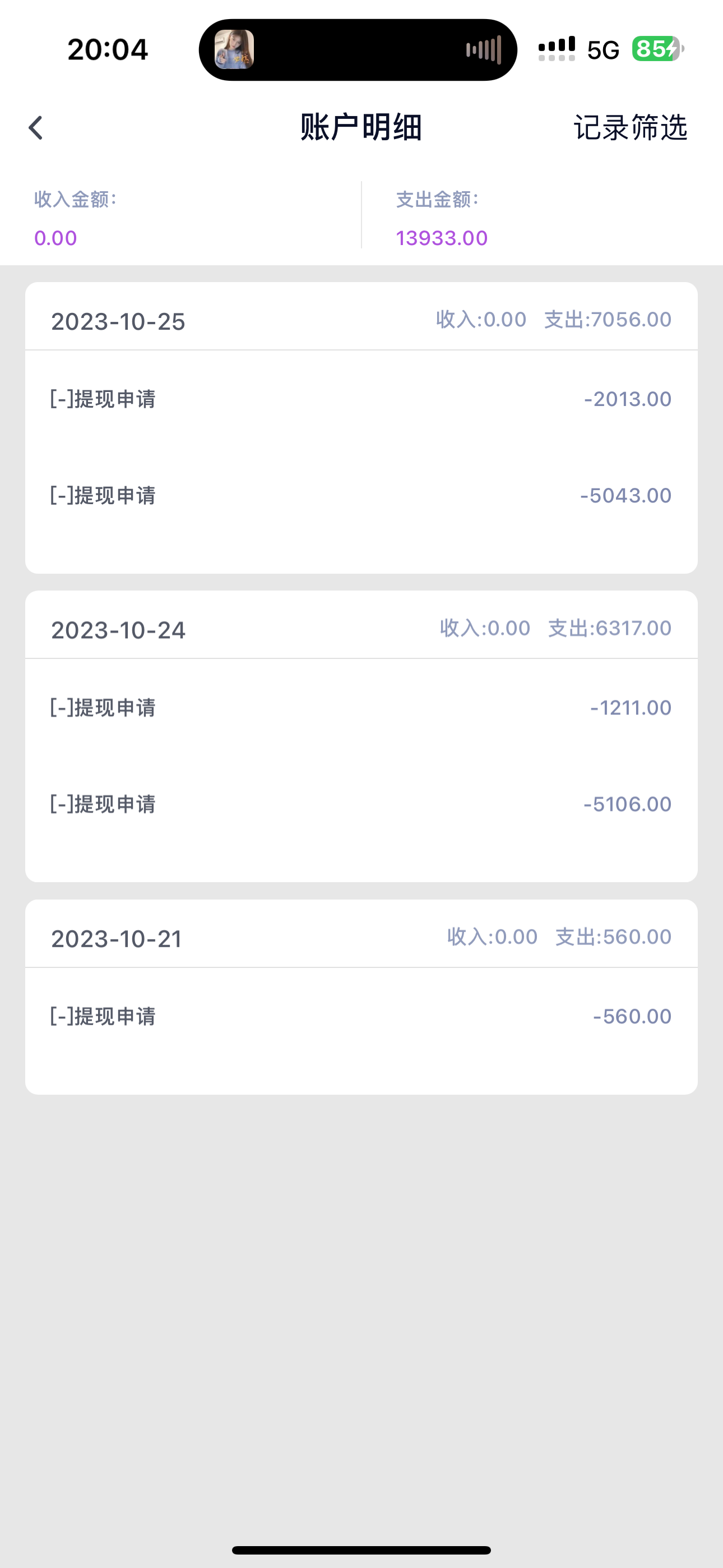Image resolution: width=723 pixels, height=1568 pixels.
Task: Open the -5043.00 withdrawal entry
Action: click(361, 496)
